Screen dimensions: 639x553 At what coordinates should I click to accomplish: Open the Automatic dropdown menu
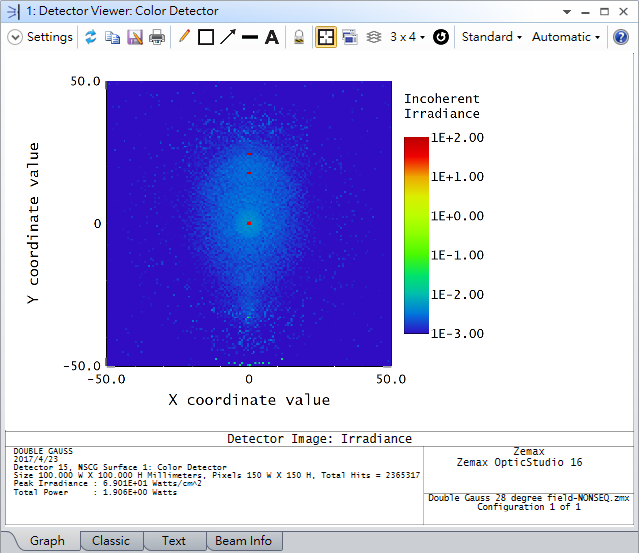pos(566,37)
